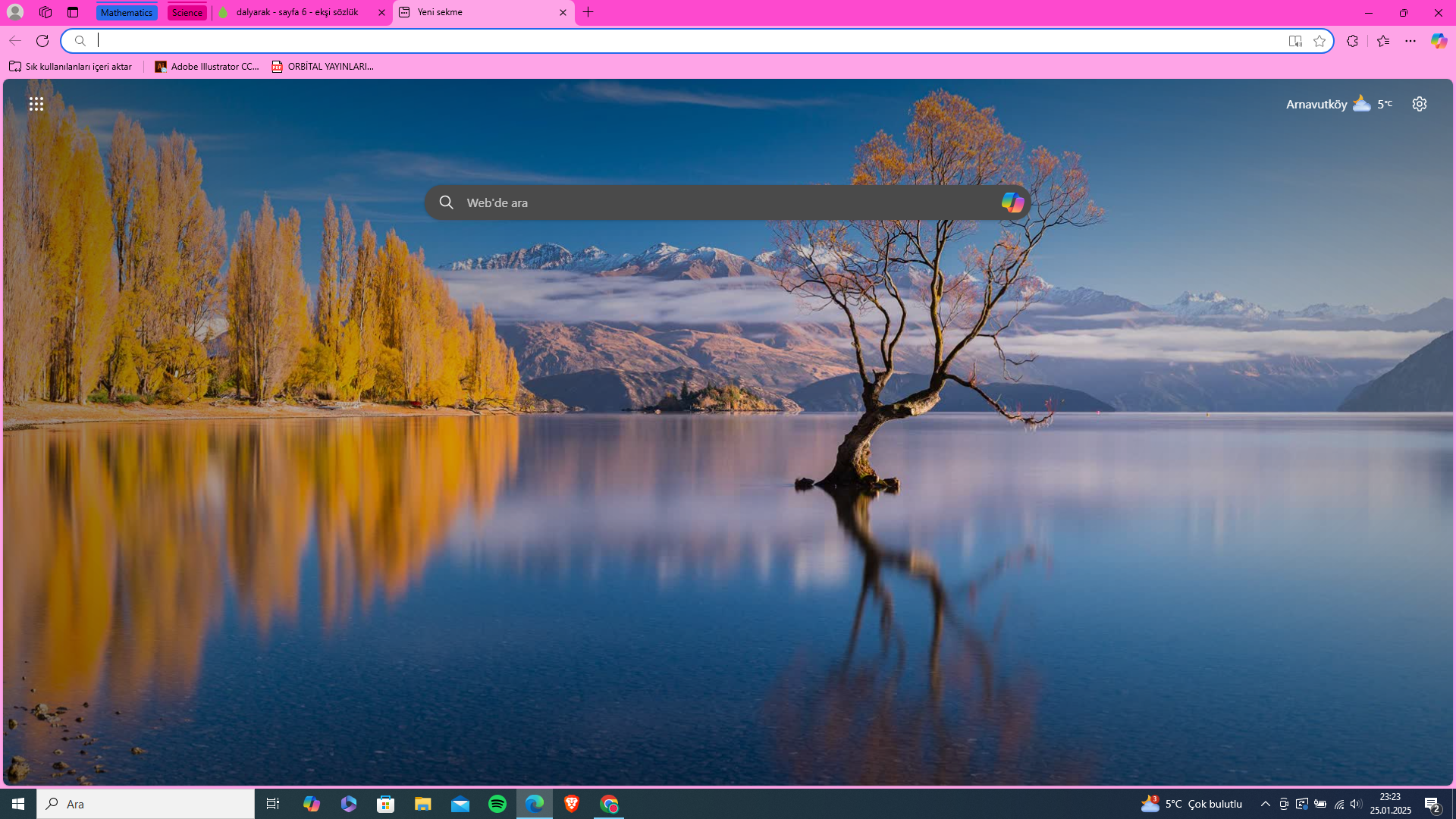Show hidden system tray icons
The height and width of the screenshot is (819, 1456).
(x=1265, y=804)
